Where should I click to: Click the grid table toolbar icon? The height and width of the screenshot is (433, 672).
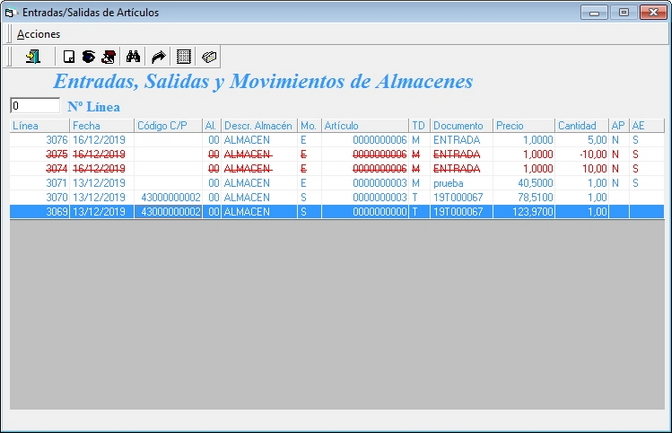(183, 57)
